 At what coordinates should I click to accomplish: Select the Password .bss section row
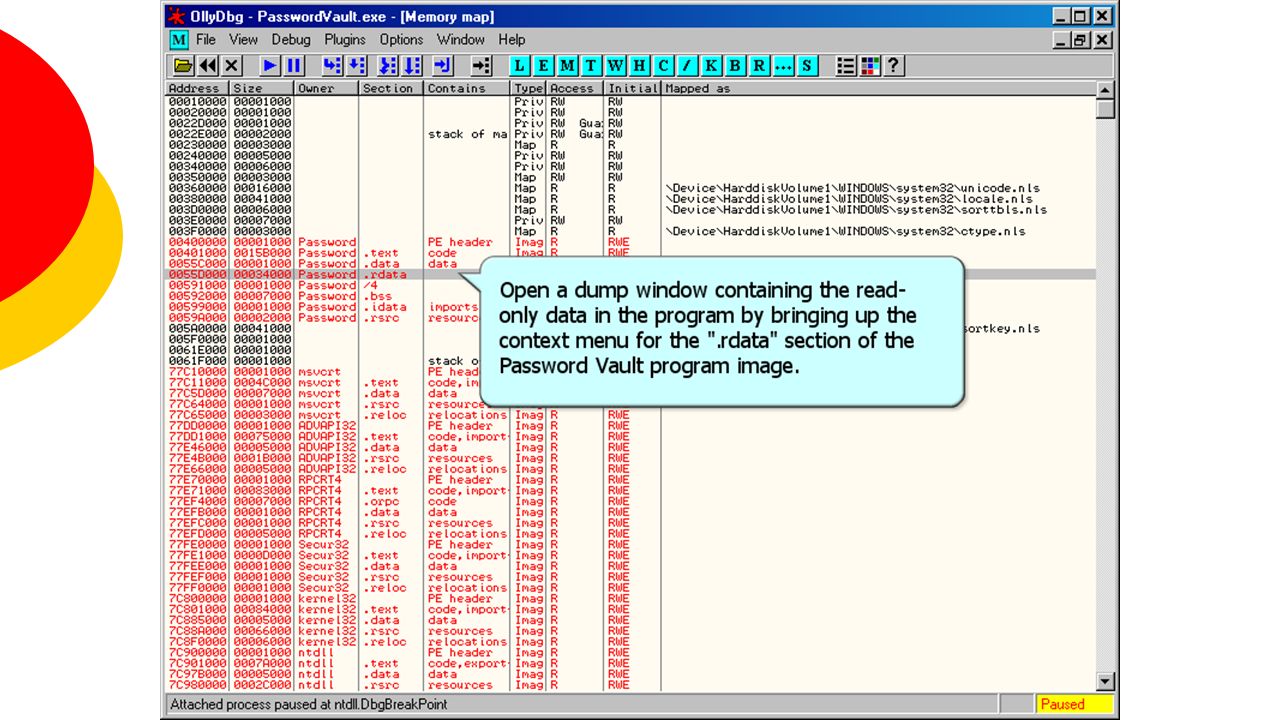click(x=630, y=296)
